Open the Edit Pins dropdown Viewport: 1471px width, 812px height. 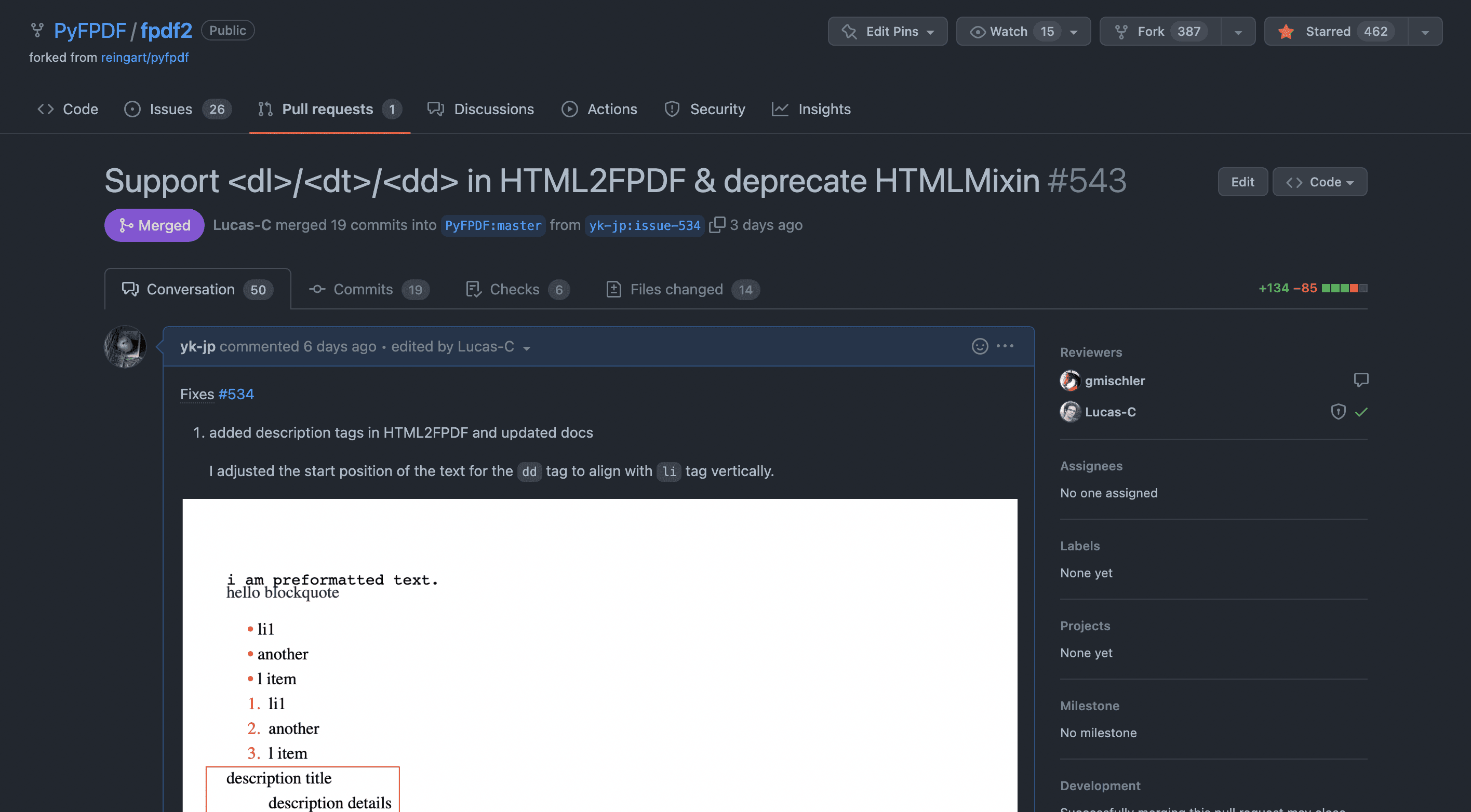click(887, 31)
